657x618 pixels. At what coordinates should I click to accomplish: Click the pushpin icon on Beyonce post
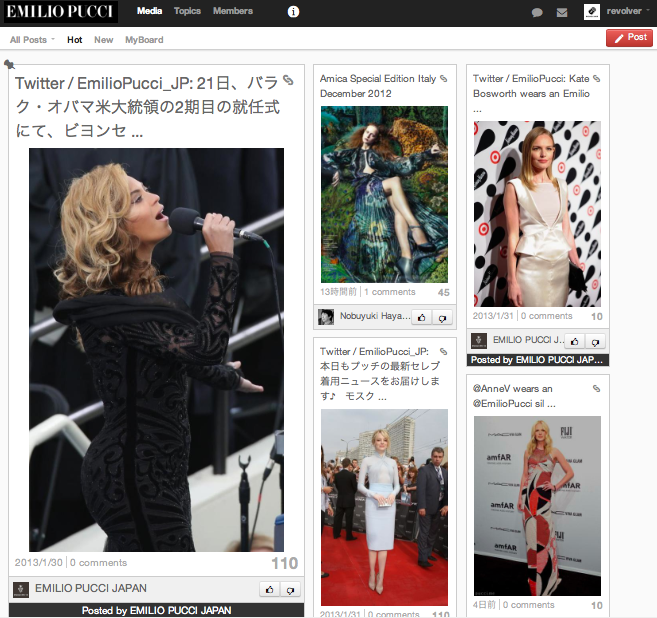pos(9,65)
